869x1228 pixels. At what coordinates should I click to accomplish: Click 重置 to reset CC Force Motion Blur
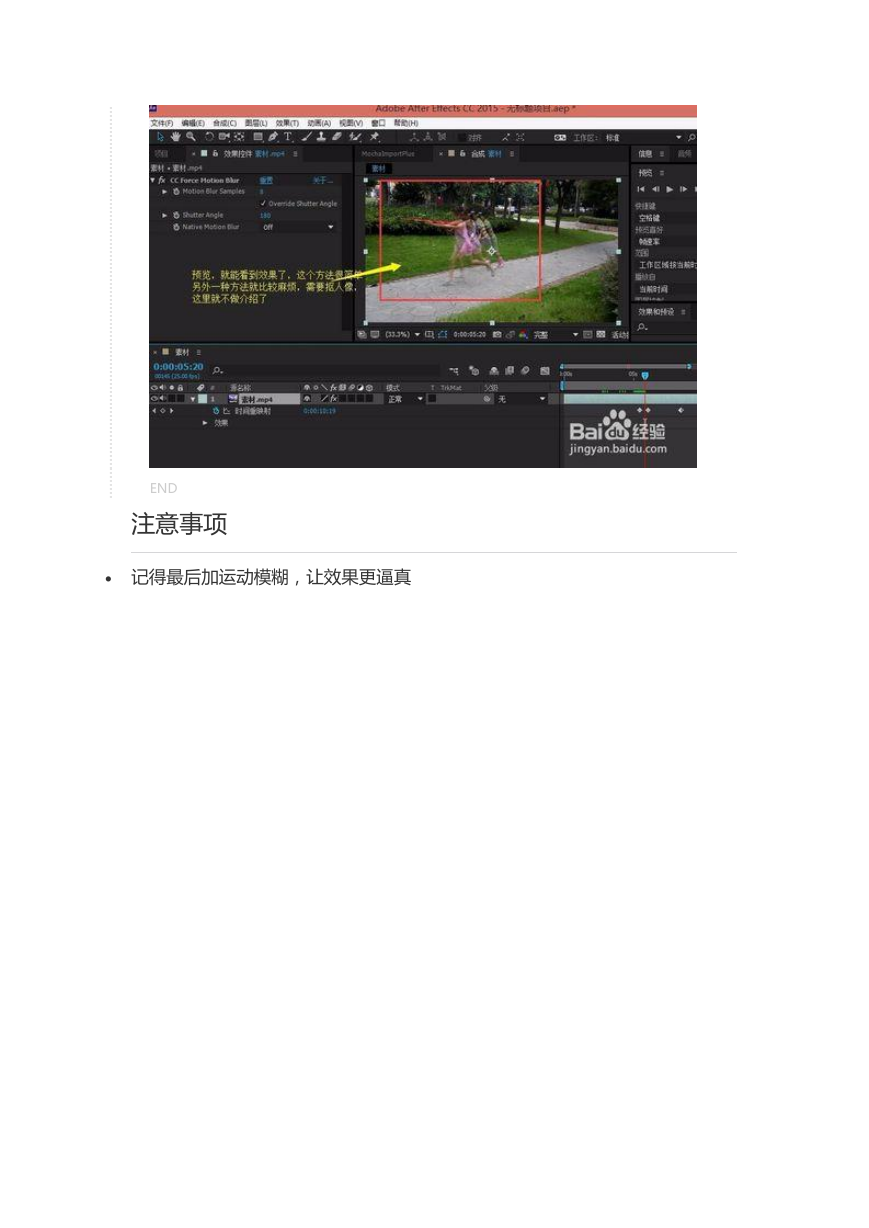click(x=266, y=180)
